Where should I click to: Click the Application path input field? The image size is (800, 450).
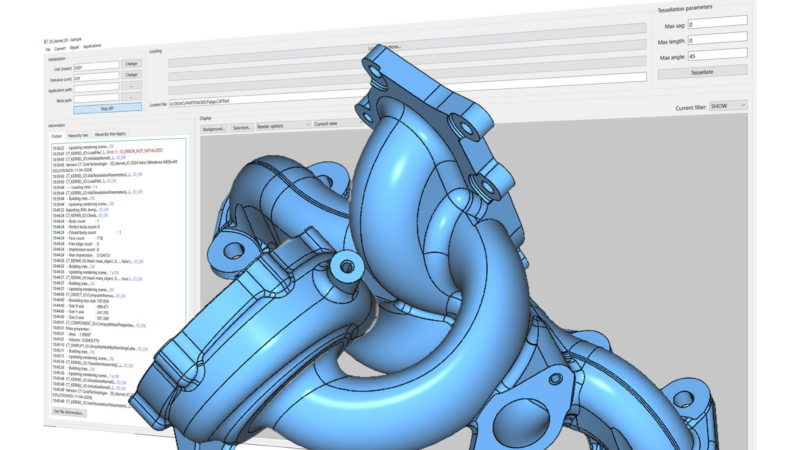tap(96, 88)
